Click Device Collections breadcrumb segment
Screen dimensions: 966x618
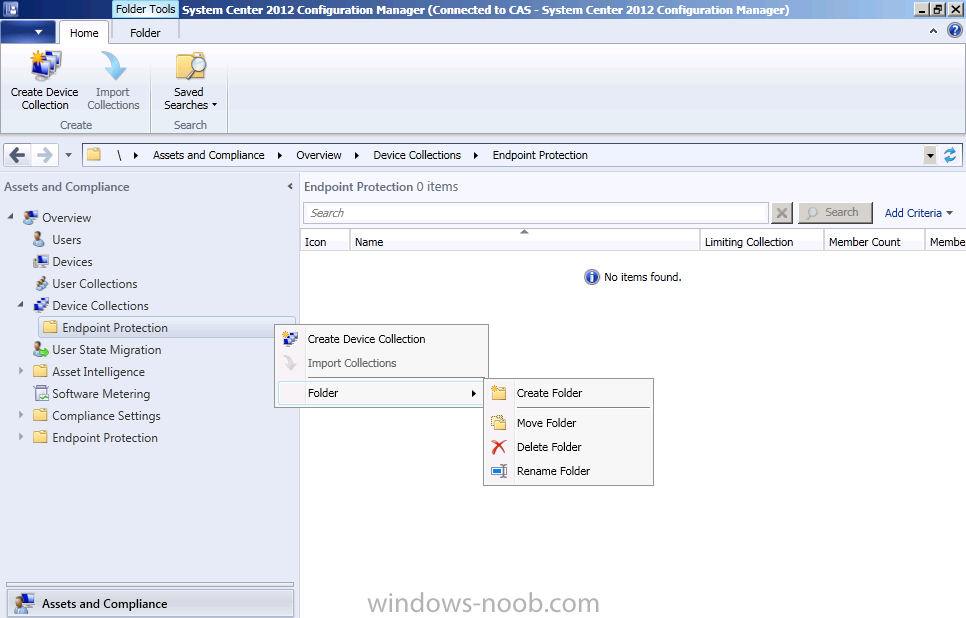[417, 155]
